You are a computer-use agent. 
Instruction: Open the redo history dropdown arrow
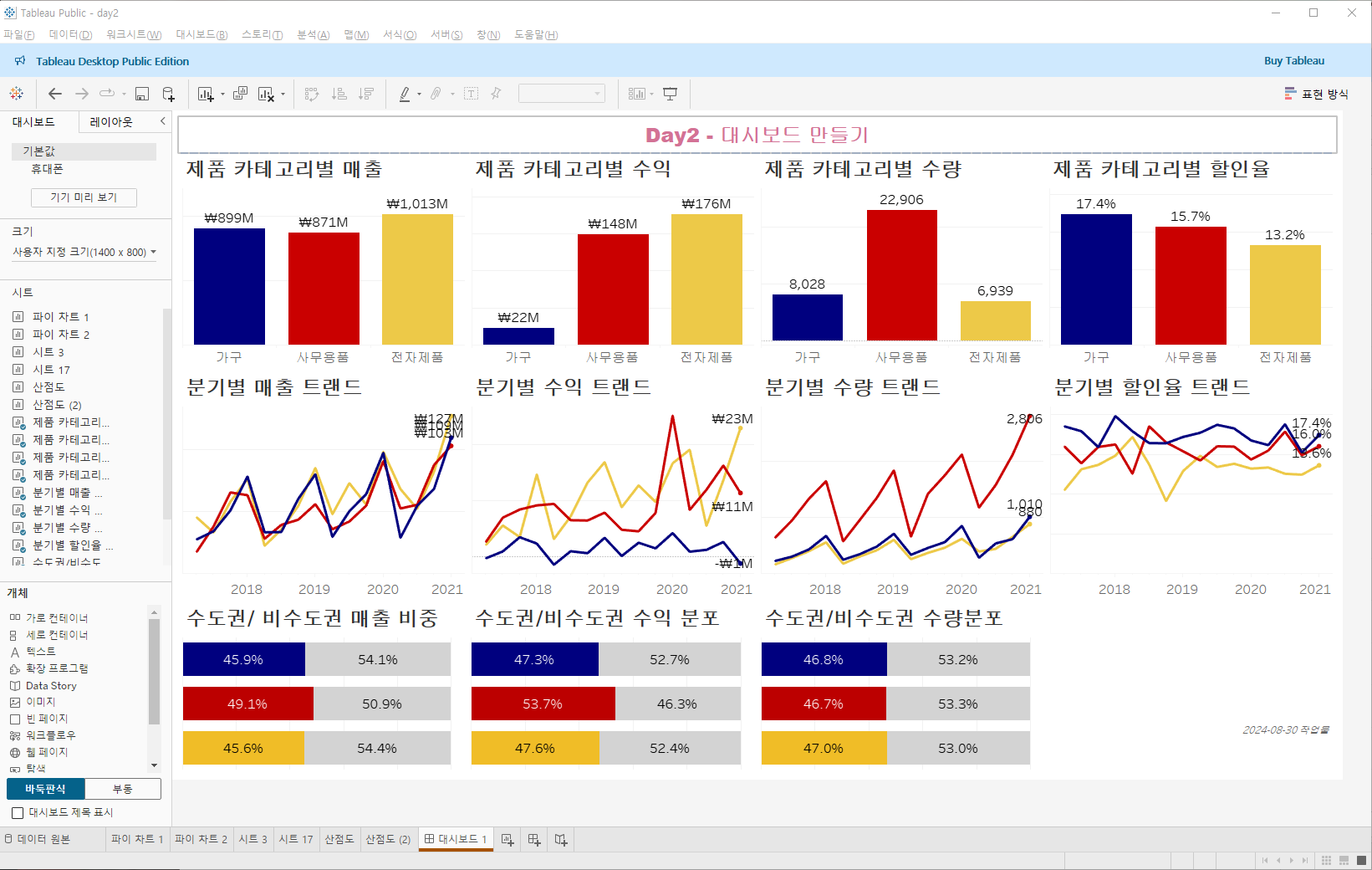click(124, 95)
